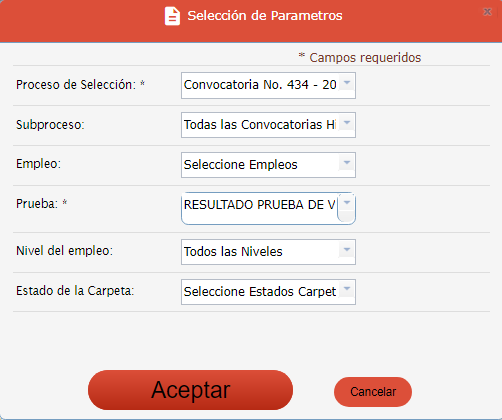Click the Todas las Convocatorias field

268,125
